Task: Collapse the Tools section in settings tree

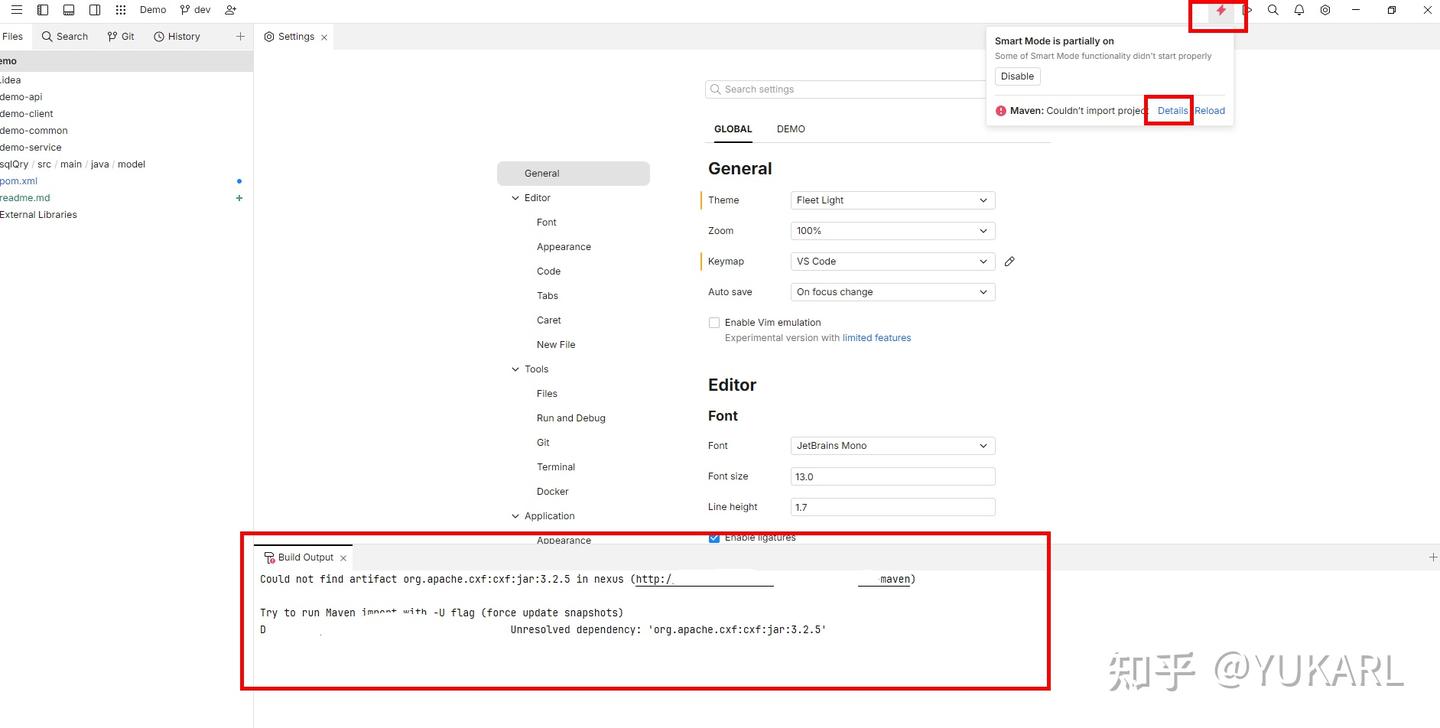Action: pyautogui.click(x=516, y=370)
